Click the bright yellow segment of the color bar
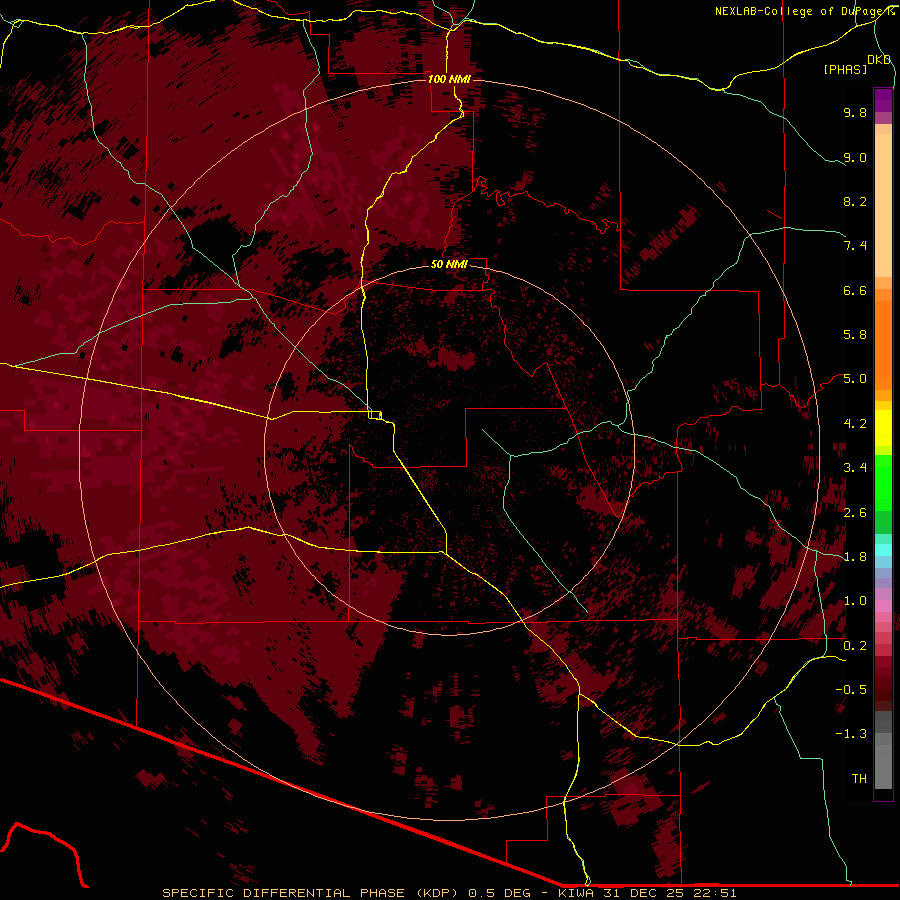Viewport: 900px width, 900px height. point(883,428)
